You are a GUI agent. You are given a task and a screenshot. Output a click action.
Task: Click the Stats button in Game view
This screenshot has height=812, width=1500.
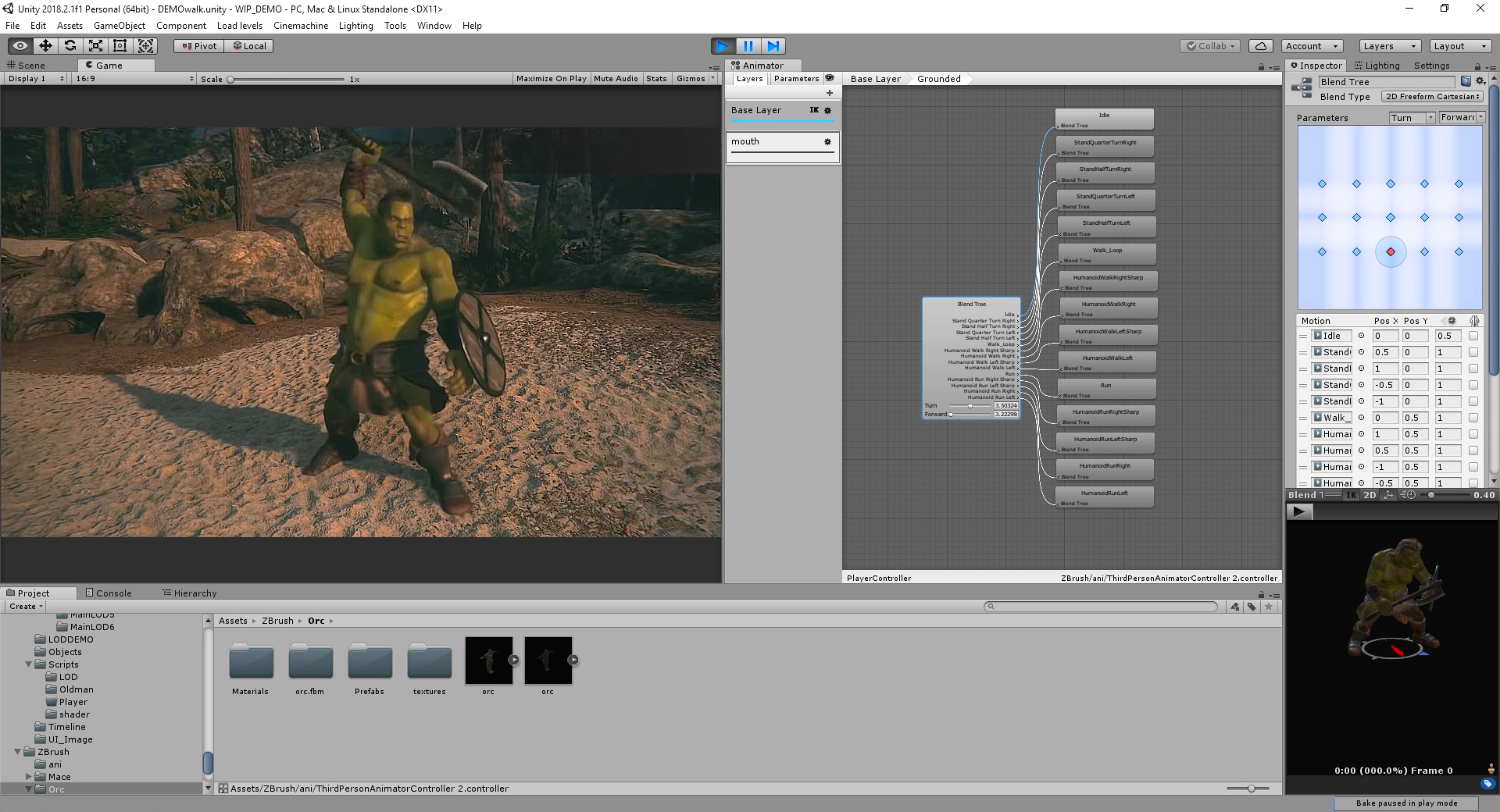click(656, 79)
